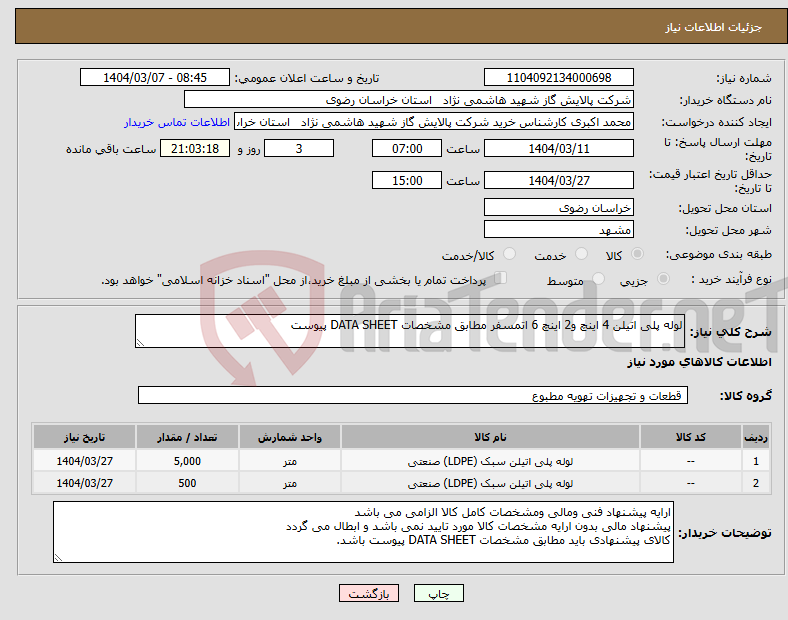Click the request creator name field

pyautogui.click(x=434, y=122)
